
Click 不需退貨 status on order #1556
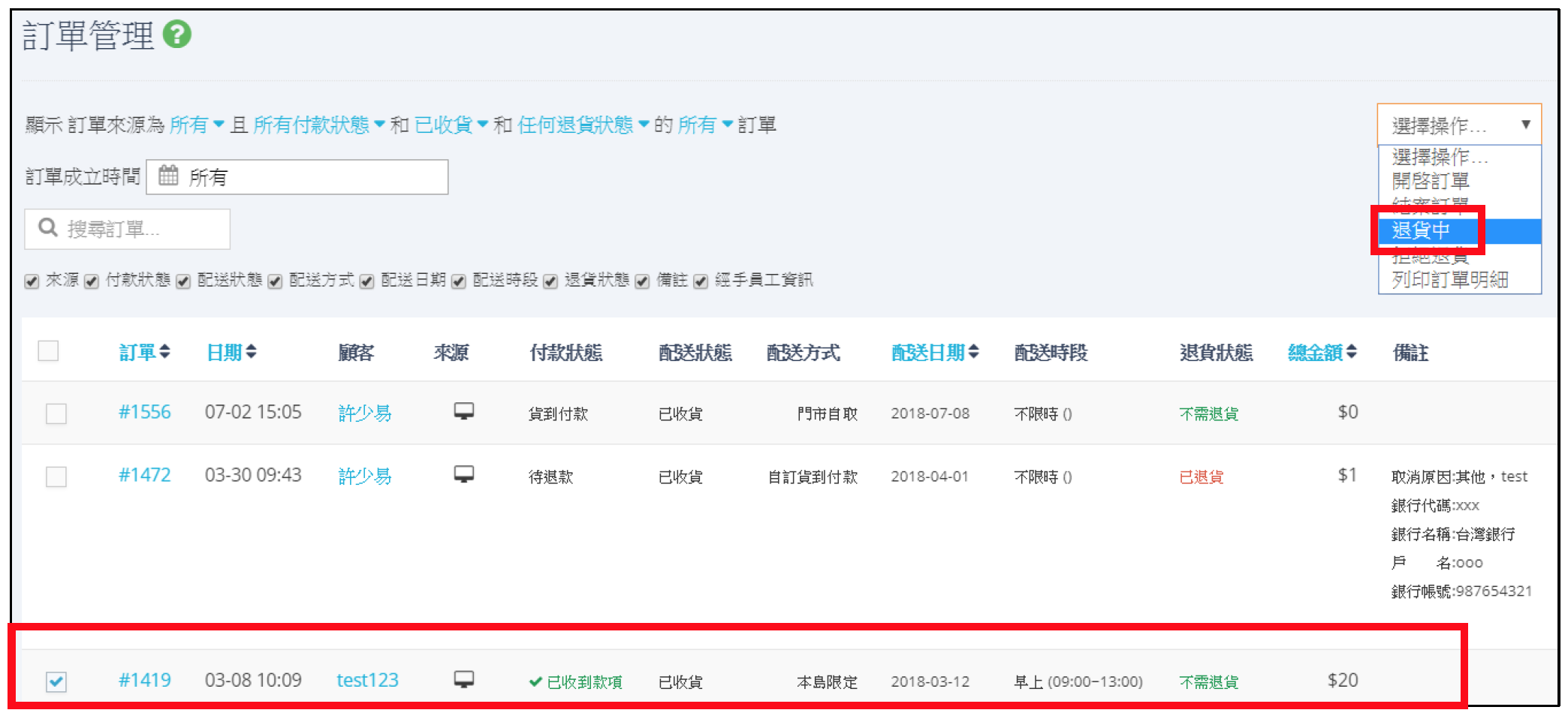(x=1209, y=414)
